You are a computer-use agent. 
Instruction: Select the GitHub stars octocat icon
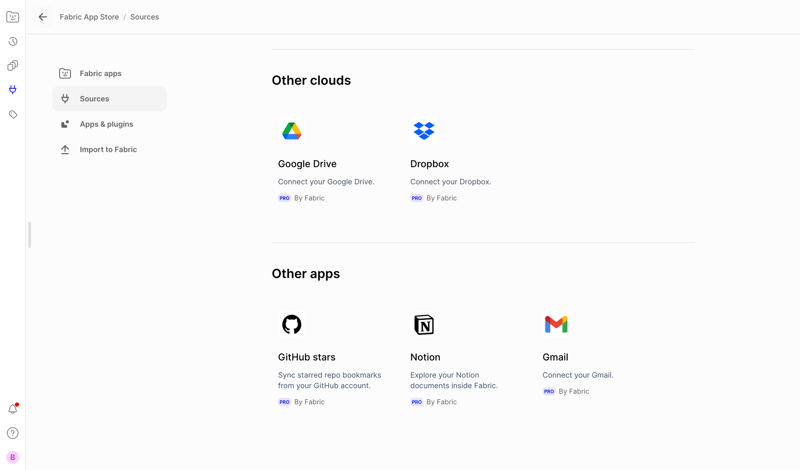pos(291,324)
